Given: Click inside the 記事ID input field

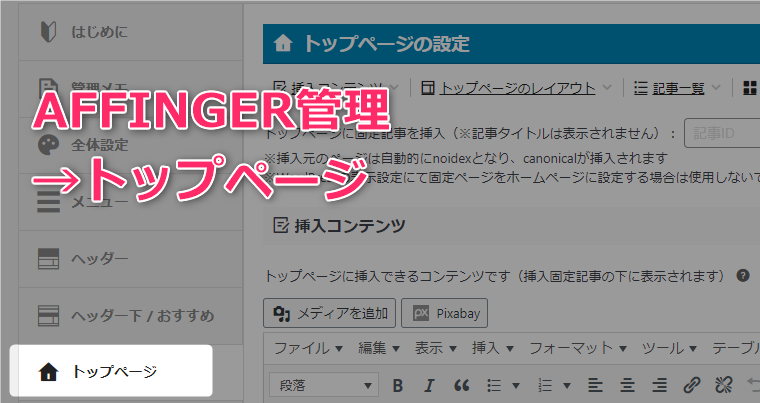Looking at the screenshot, I should (x=722, y=133).
